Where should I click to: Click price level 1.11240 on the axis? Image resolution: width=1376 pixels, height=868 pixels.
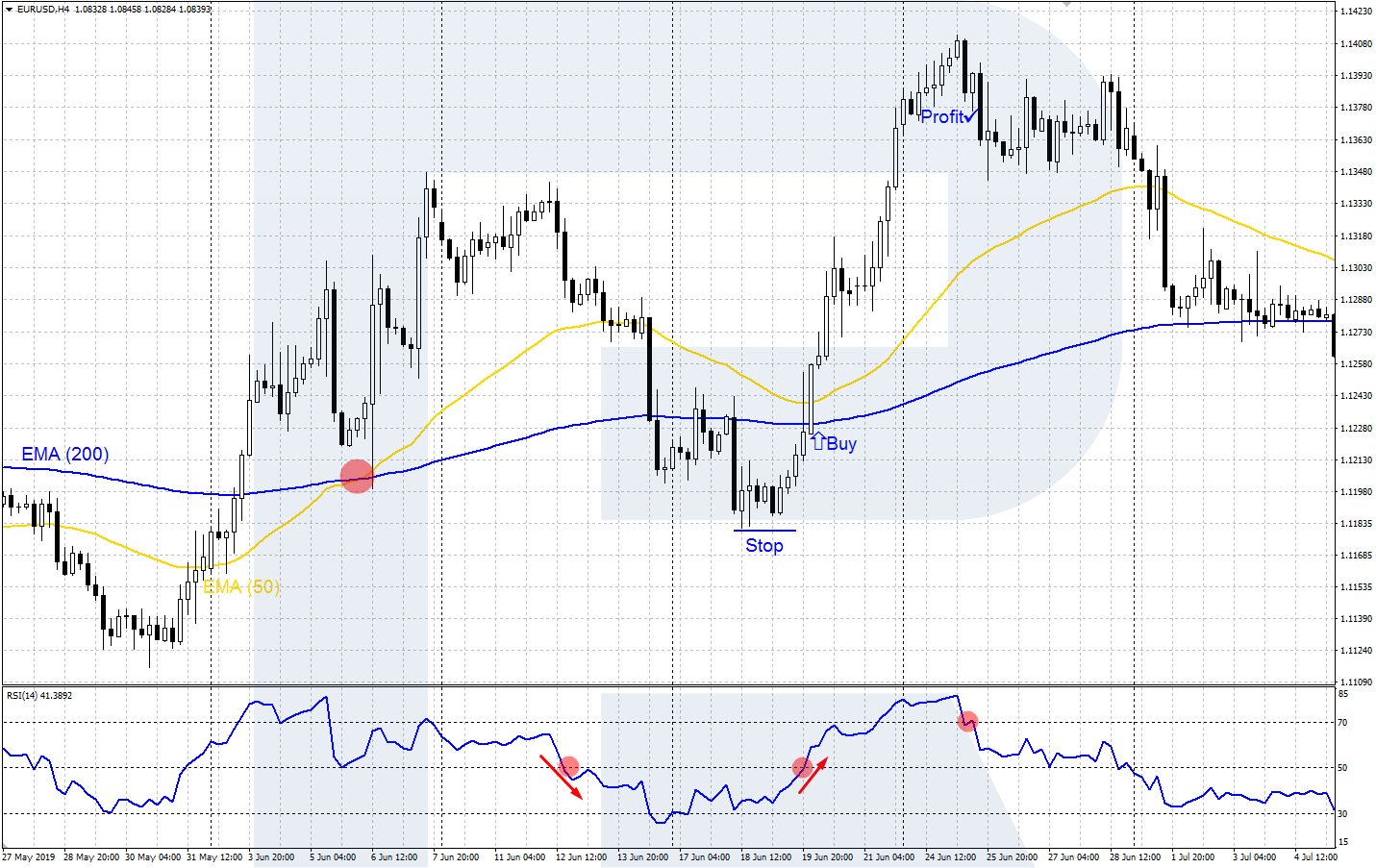click(1356, 651)
